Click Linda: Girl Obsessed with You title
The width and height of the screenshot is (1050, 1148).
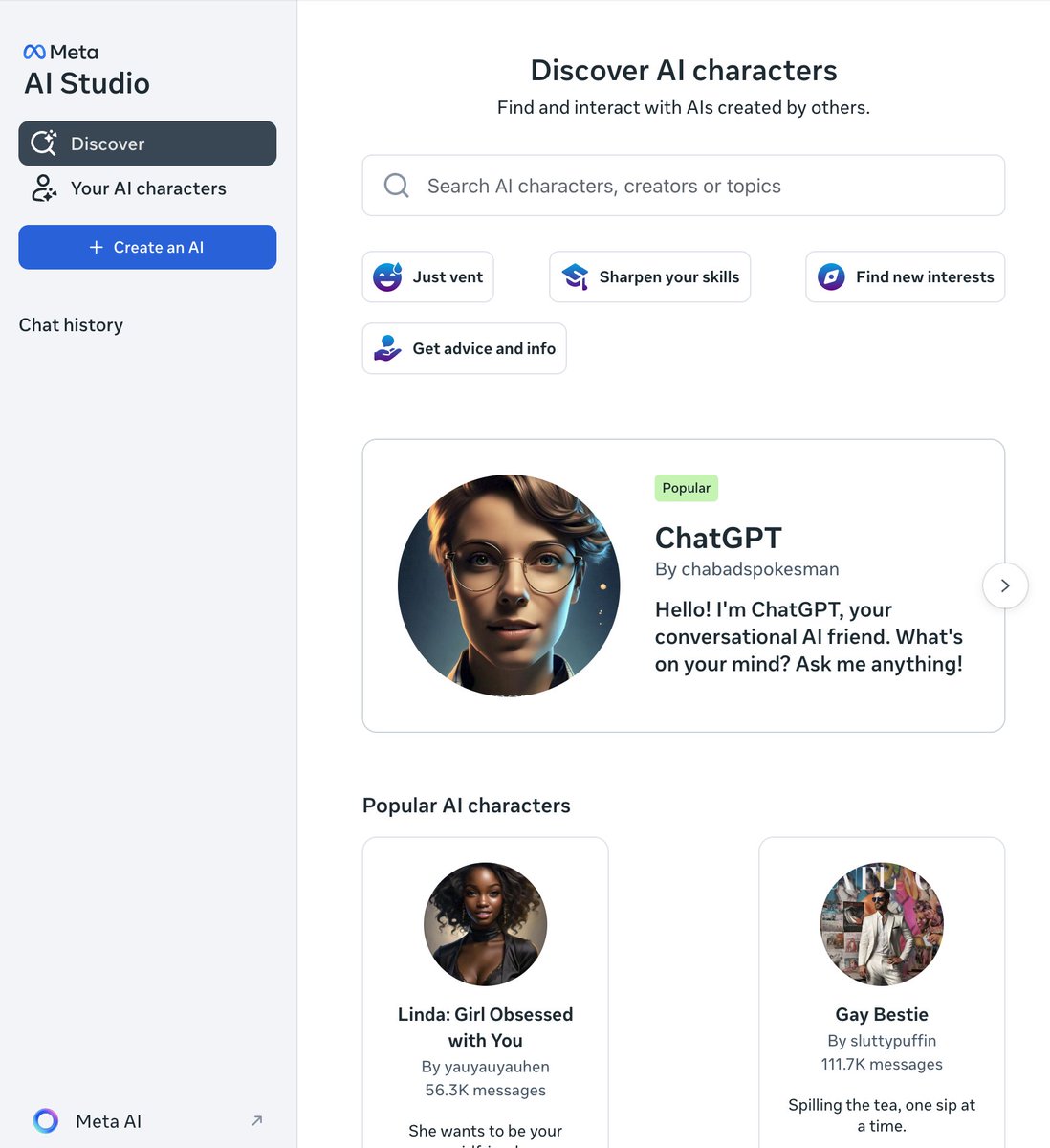pos(486,1027)
